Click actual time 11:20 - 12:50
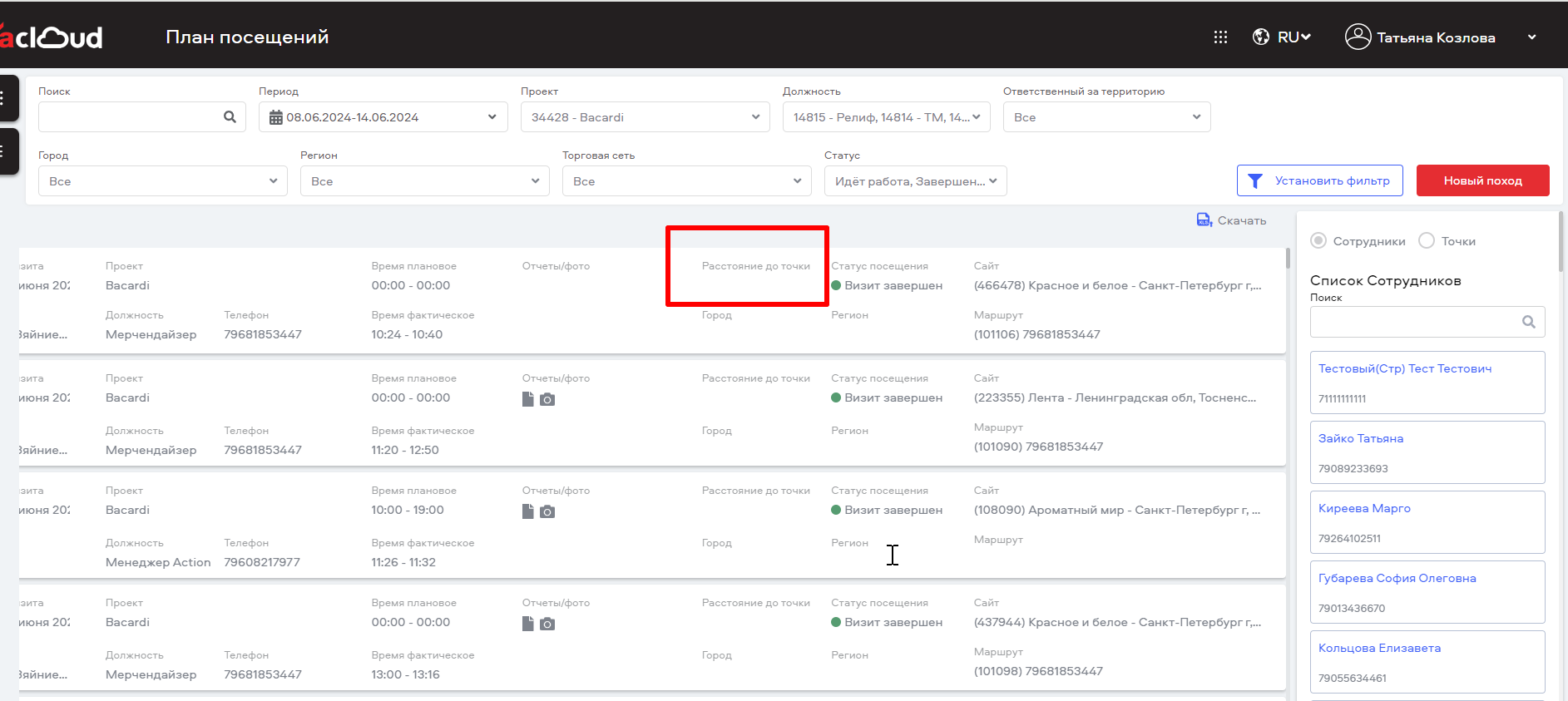This screenshot has width=1568, height=701. click(x=405, y=450)
